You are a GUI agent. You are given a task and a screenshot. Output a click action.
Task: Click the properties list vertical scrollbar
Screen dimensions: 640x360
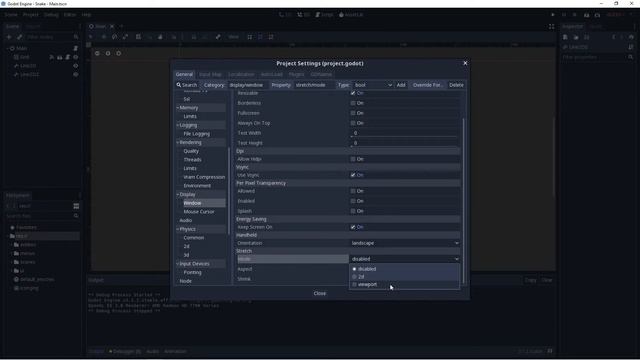click(x=463, y=200)
